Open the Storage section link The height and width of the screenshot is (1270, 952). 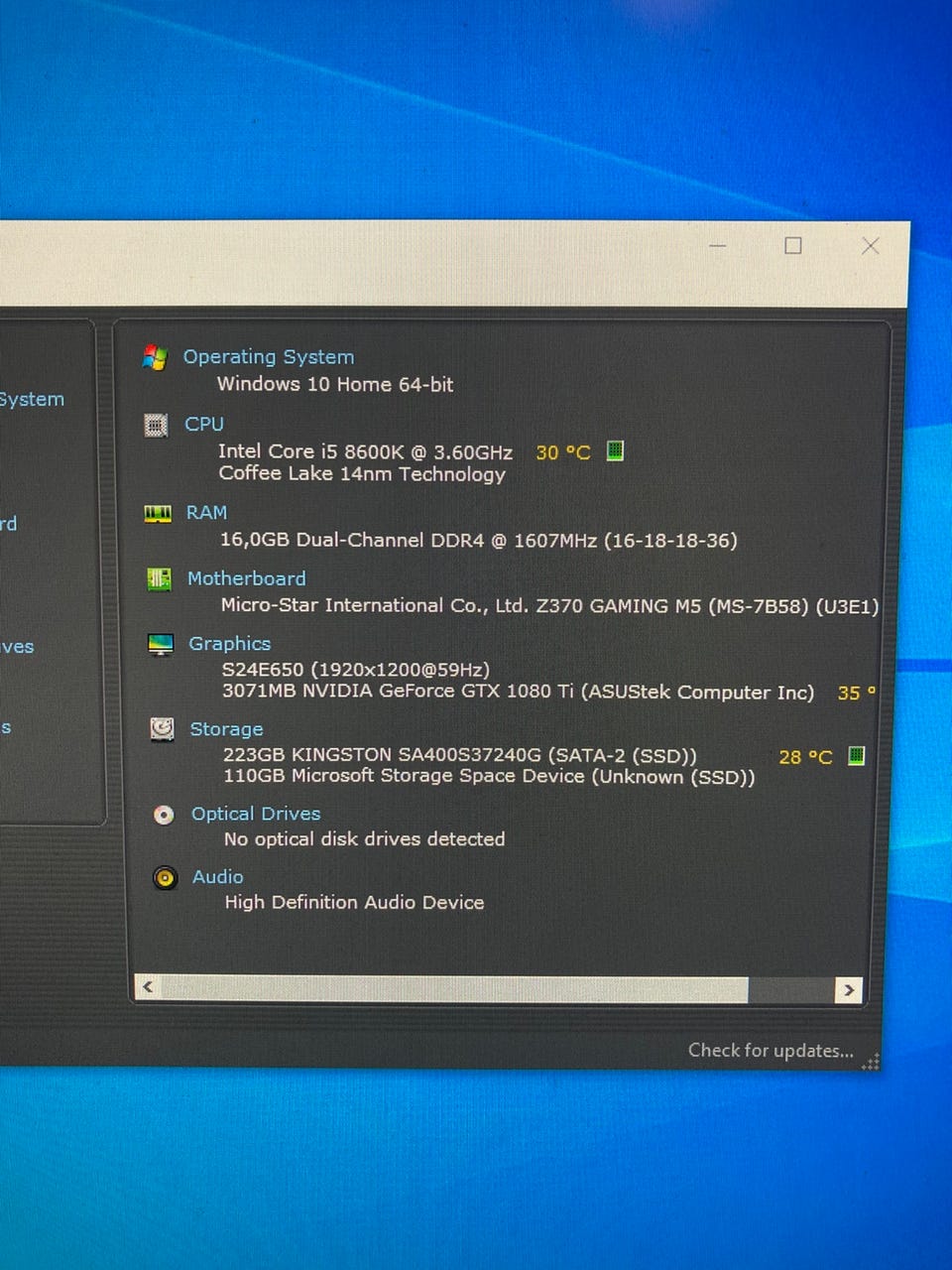(x=226, y=729)
